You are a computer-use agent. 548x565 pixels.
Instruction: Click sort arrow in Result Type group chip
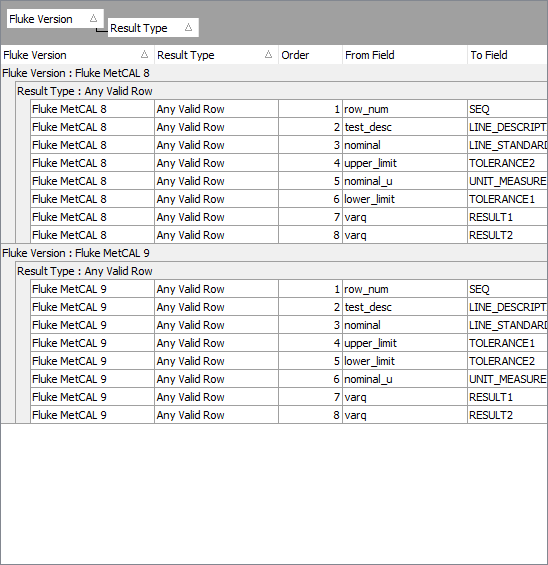tap(188, 27)
